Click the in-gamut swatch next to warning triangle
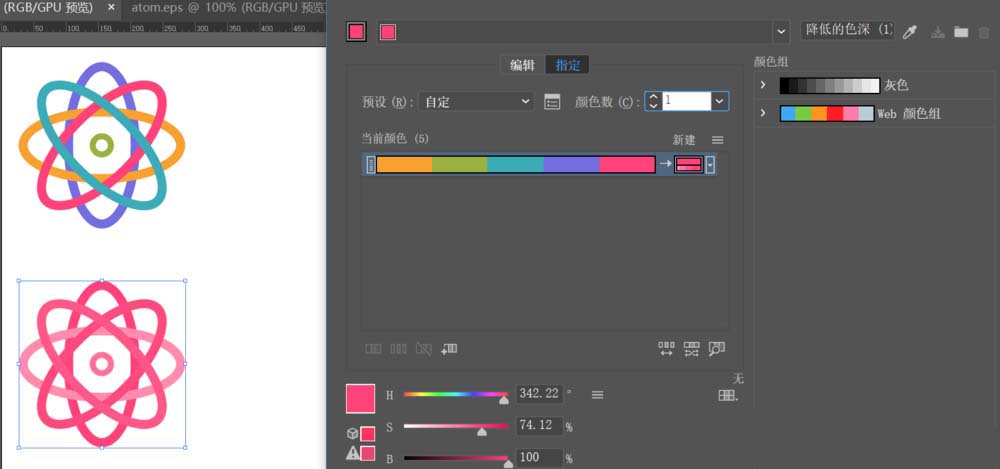The height and width of the screenshot is (469, 1000). click(x=368, y=454)
